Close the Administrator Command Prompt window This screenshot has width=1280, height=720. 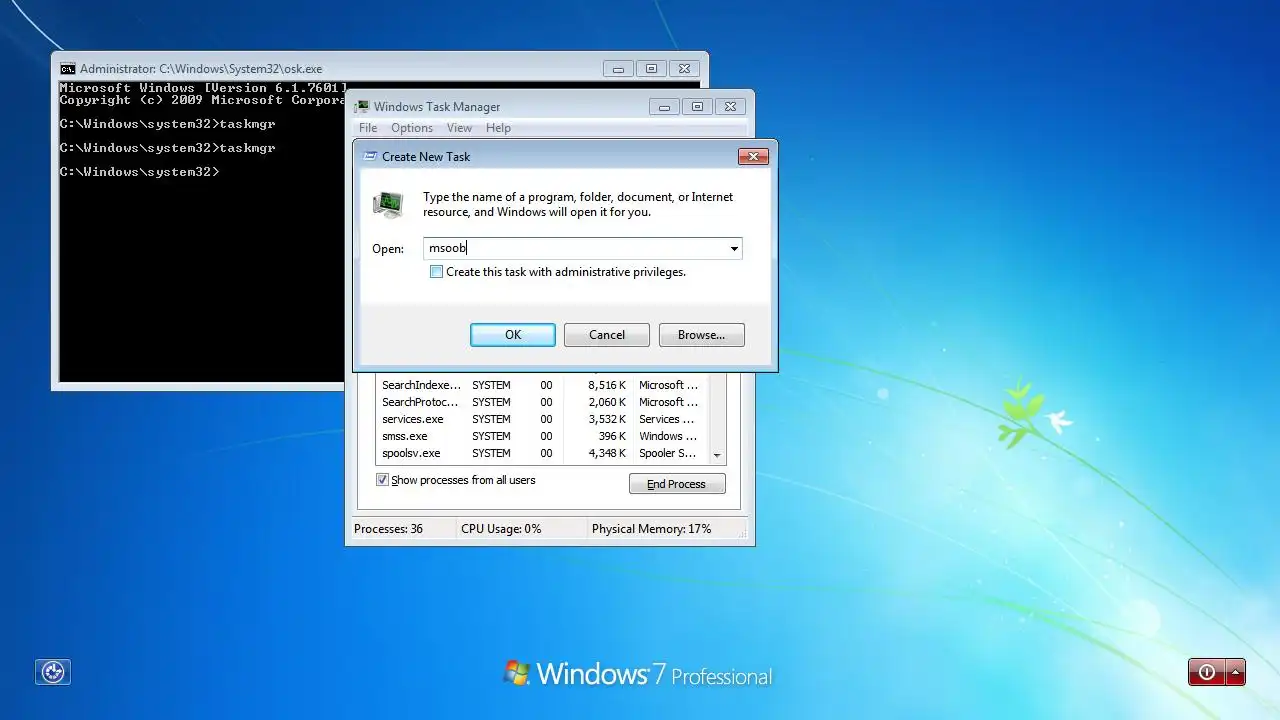coord(684,69)
